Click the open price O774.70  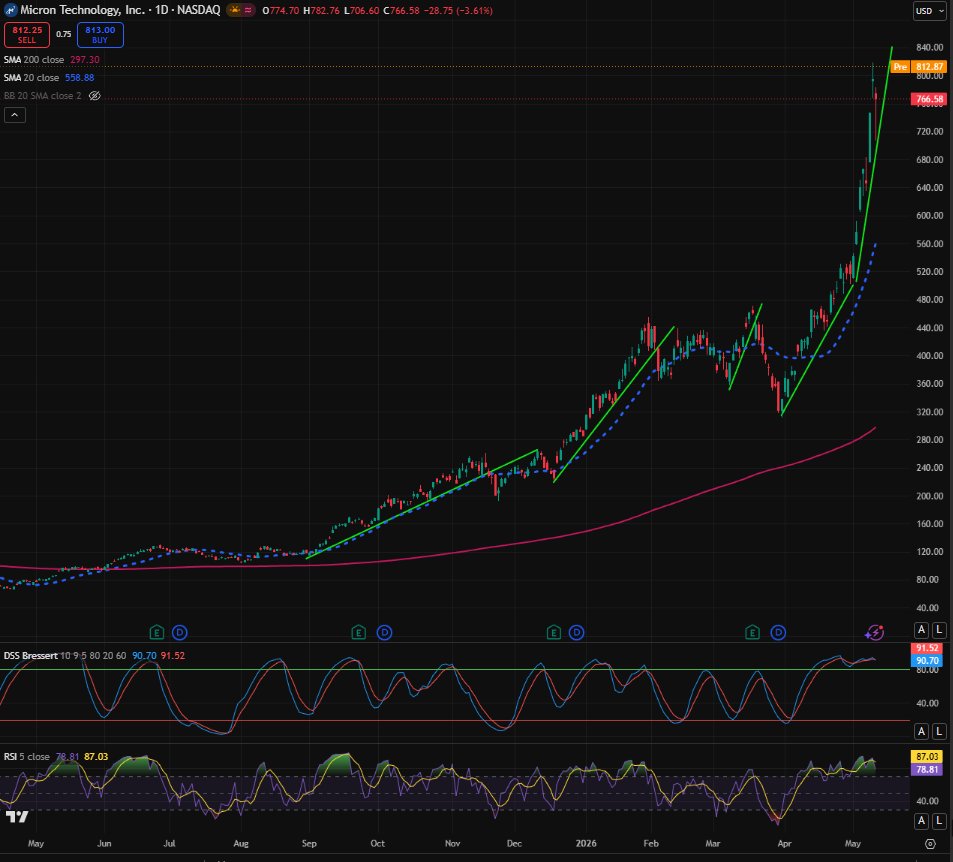(281, 10)
